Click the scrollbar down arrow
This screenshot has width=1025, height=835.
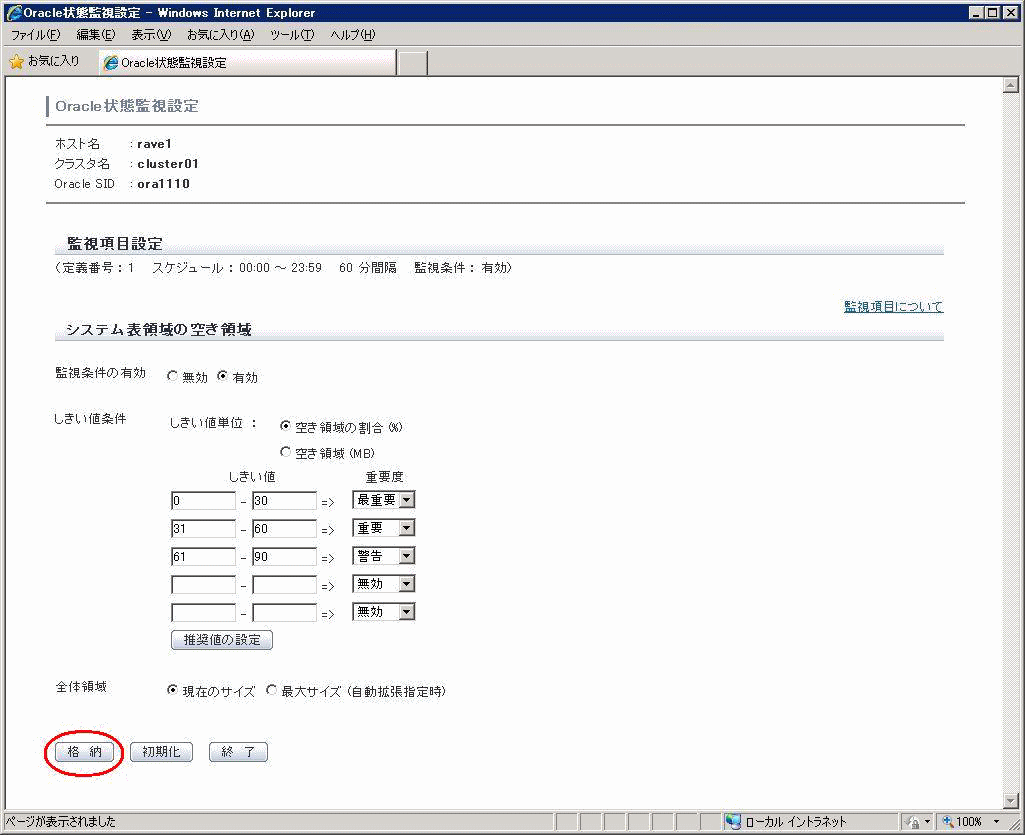pyautogui.click(x=1011, y=800)
